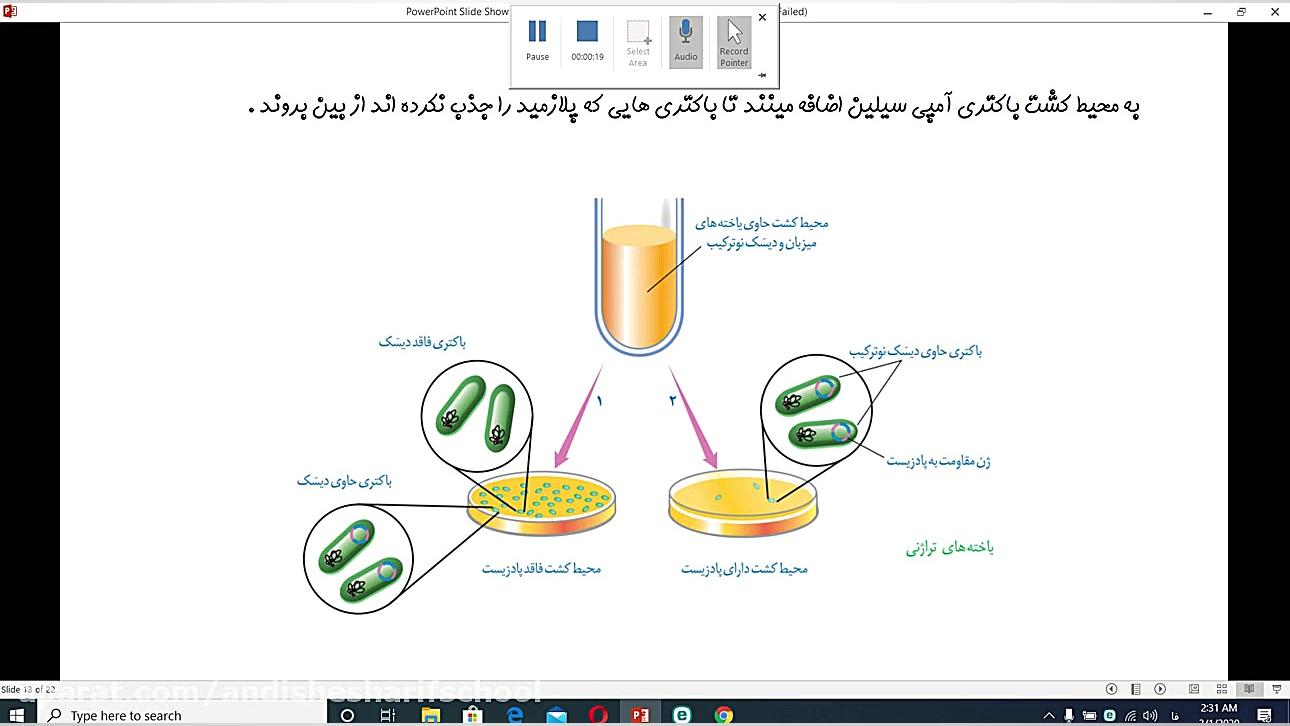Change the فا input language

[x=1176, y=716]
